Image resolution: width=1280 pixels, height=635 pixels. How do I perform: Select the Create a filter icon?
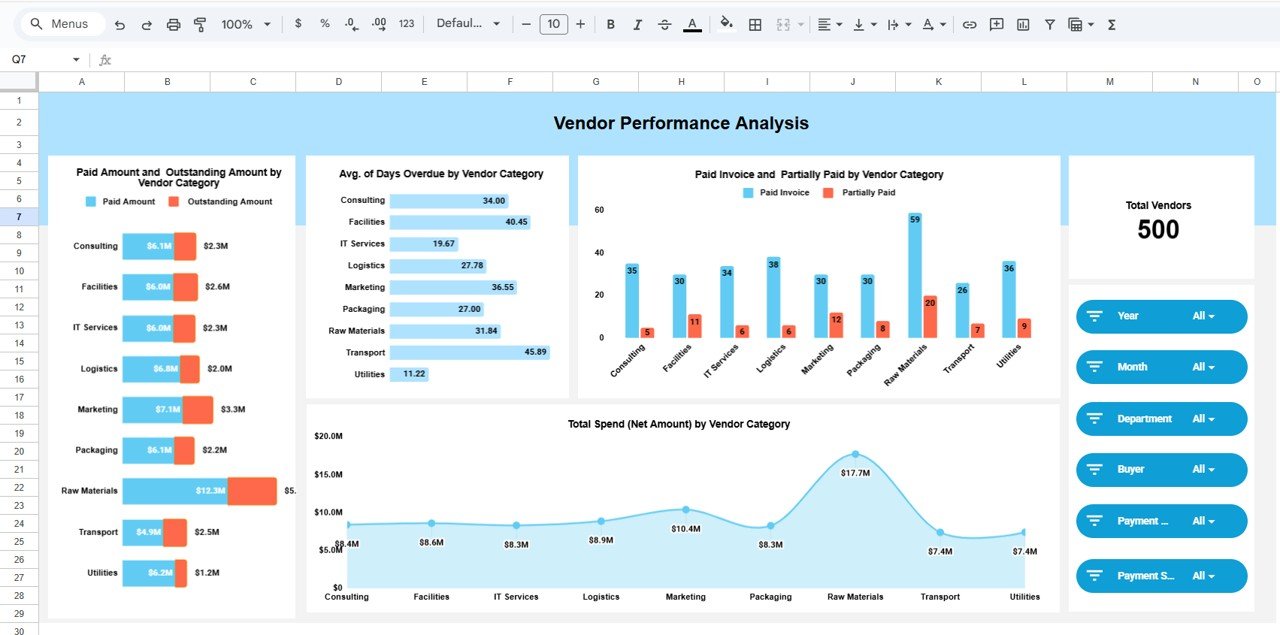click(1050, 23)
